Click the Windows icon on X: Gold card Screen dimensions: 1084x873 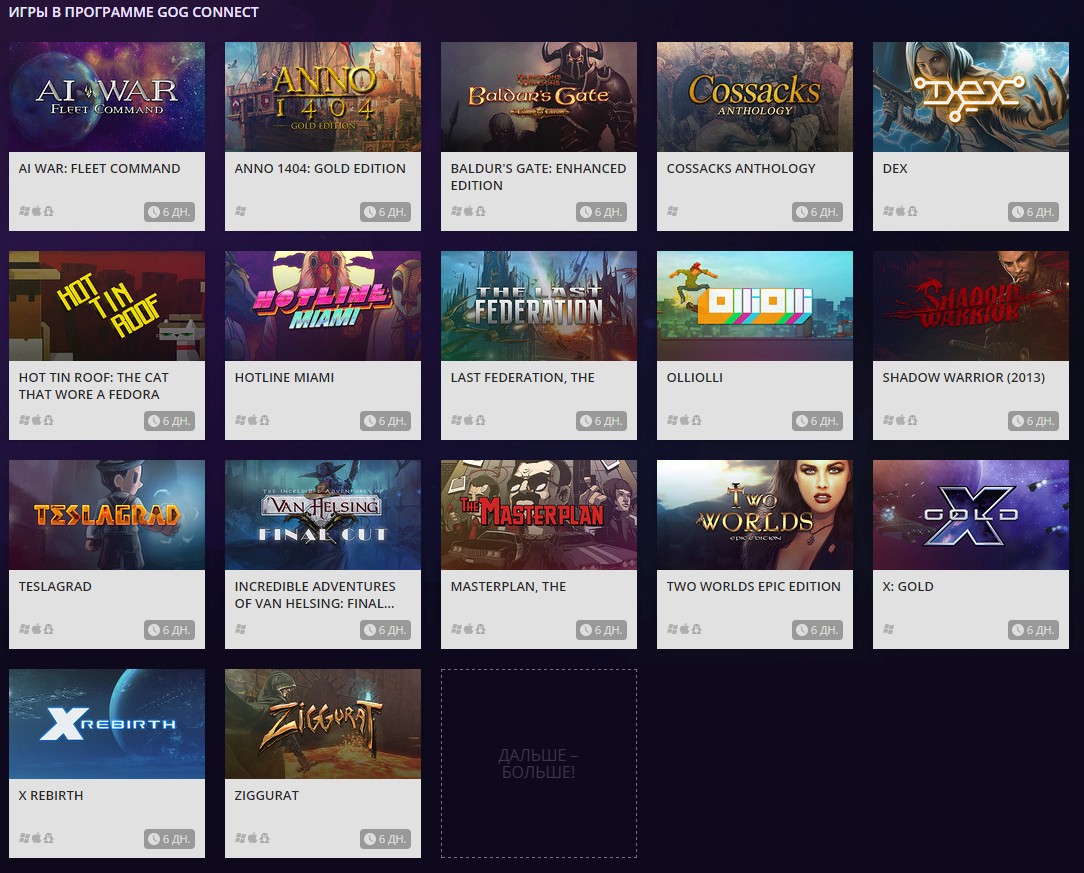click(888, 629)
